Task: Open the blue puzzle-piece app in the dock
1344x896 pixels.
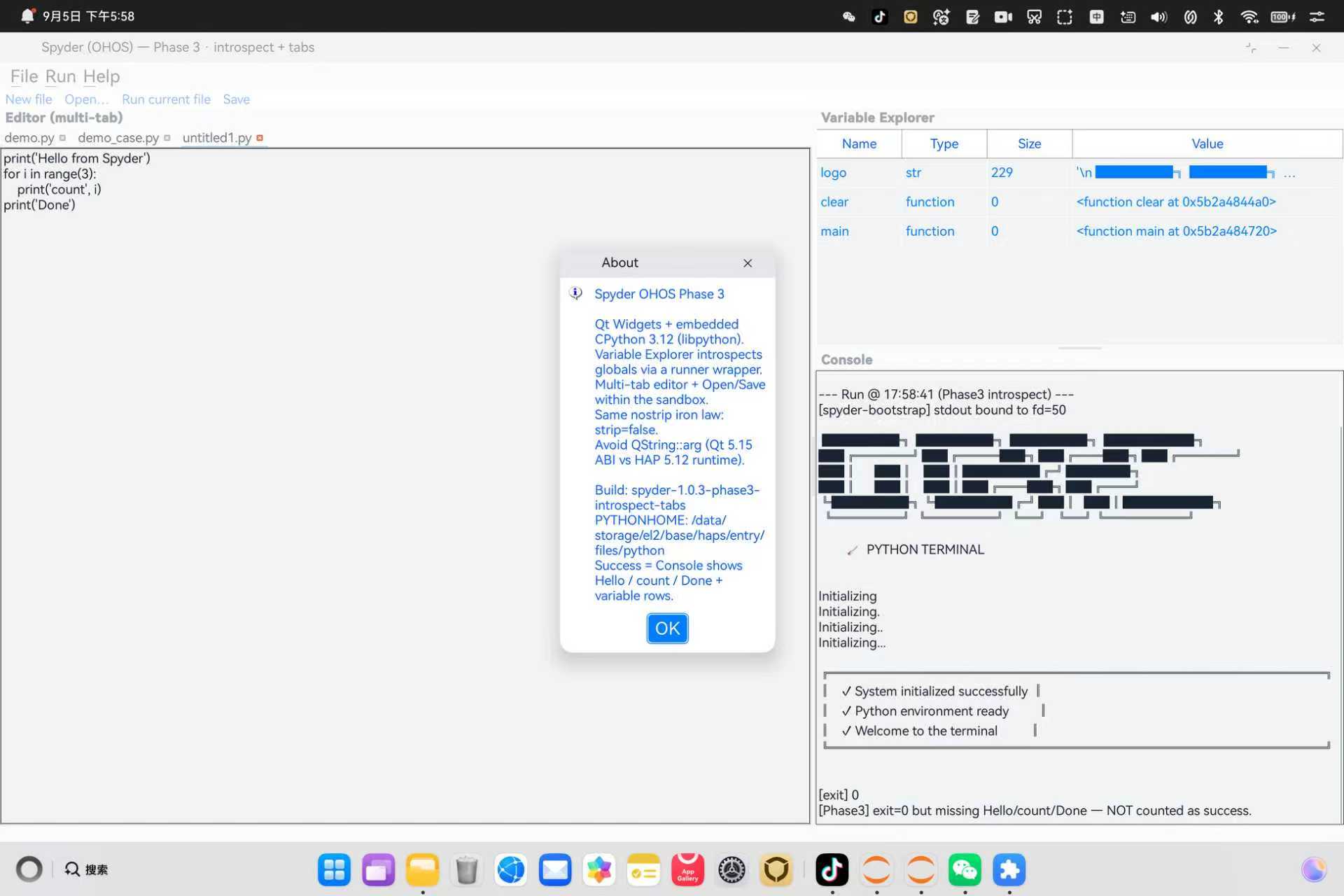Action: 1009,870
